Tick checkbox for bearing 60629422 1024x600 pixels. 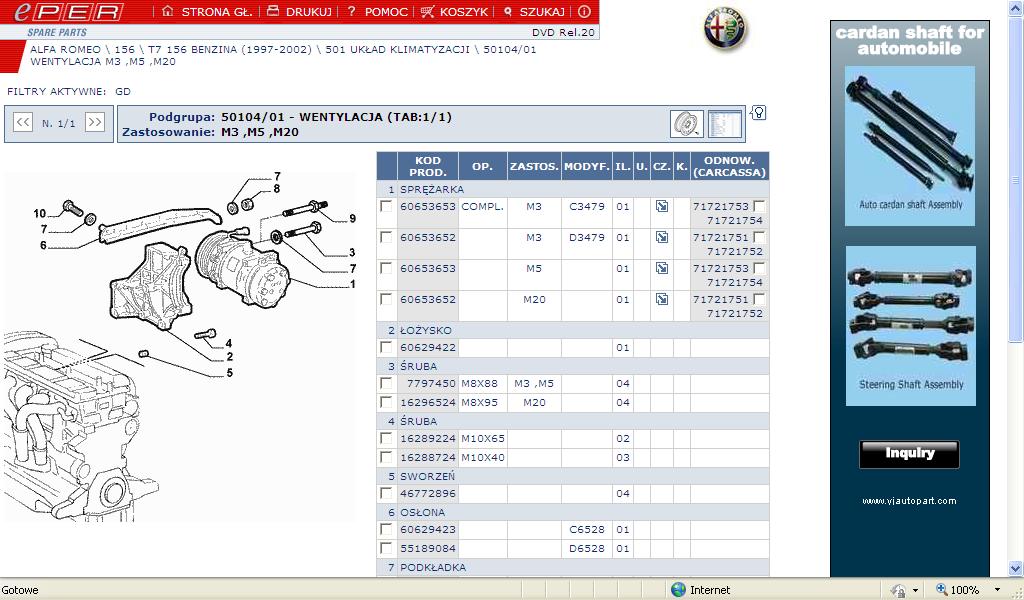[386, 347]
